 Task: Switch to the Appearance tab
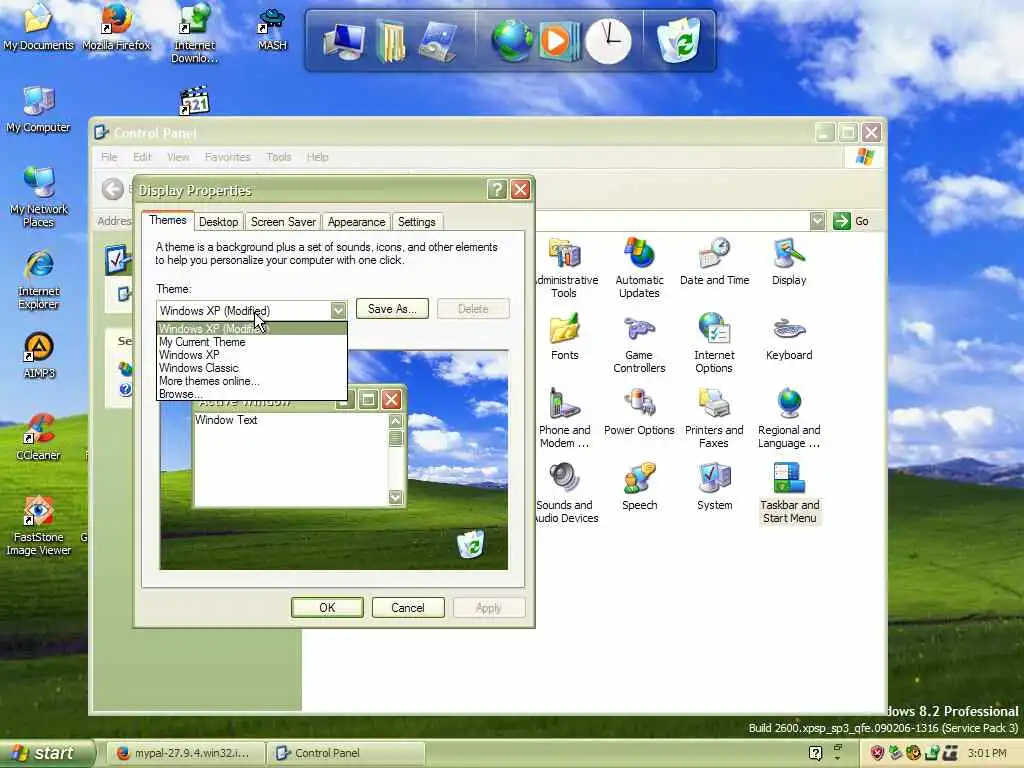point(357,222)
